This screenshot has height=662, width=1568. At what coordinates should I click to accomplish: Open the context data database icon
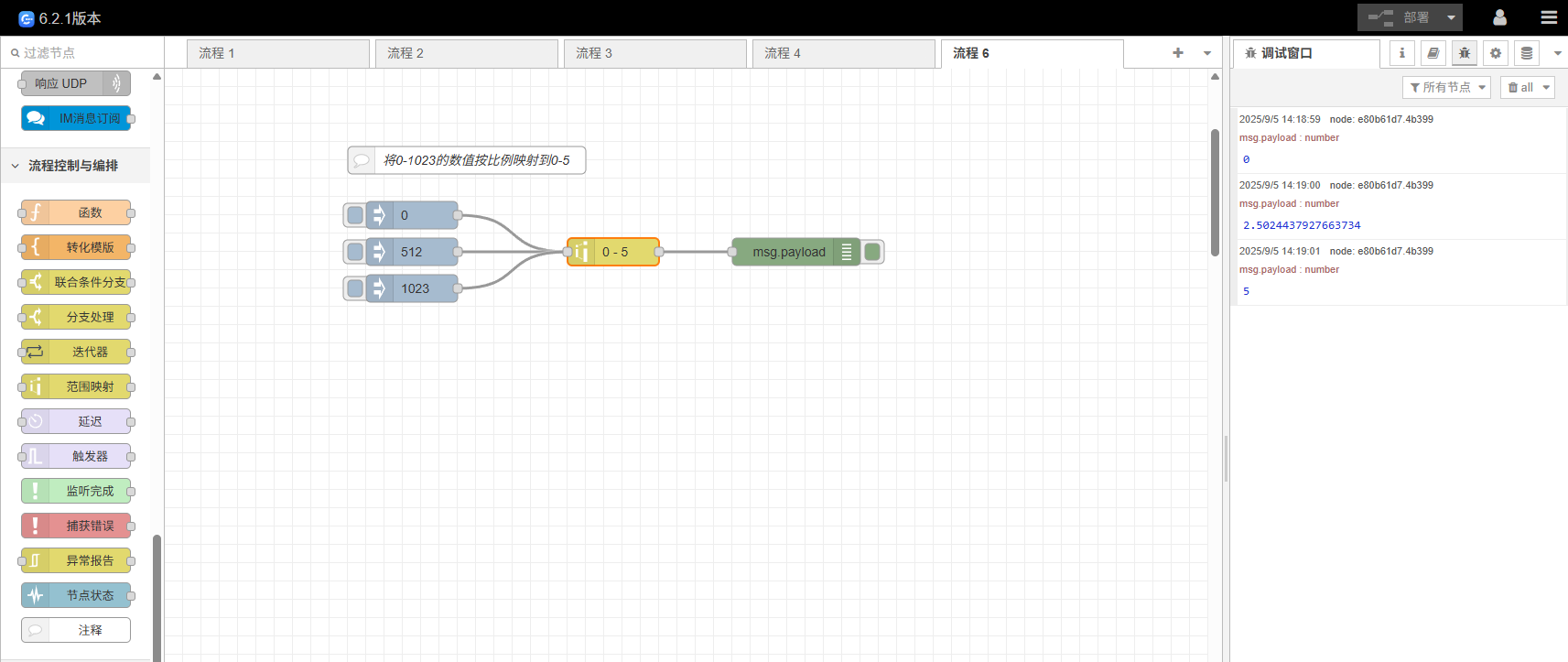tap(1526, 53)
